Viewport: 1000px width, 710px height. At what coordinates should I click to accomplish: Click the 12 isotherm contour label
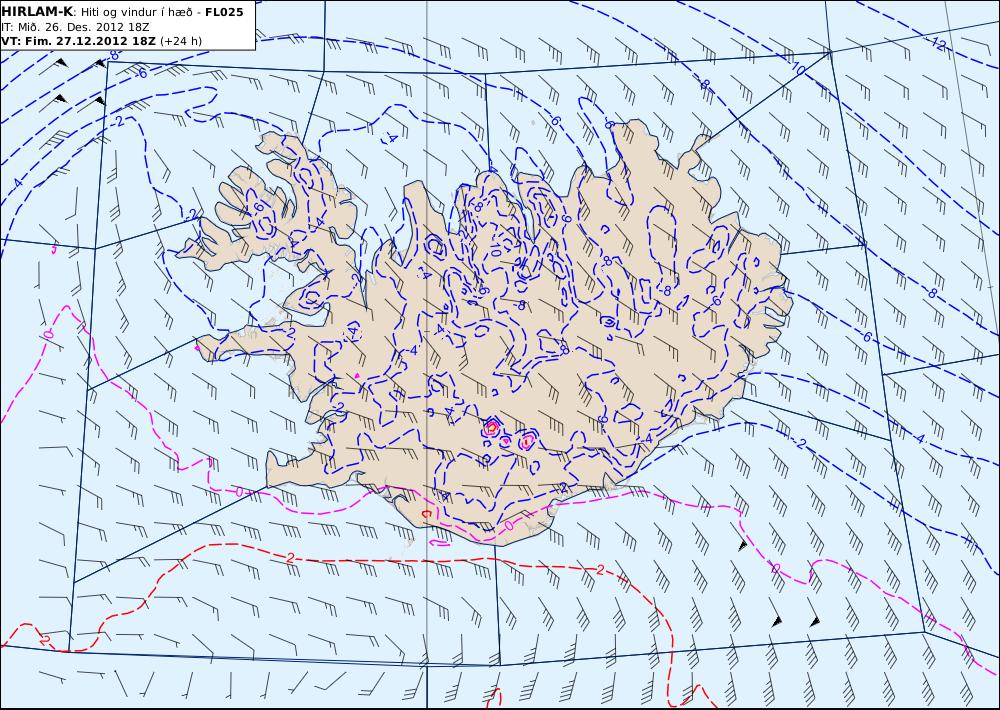tap(938, 44)
